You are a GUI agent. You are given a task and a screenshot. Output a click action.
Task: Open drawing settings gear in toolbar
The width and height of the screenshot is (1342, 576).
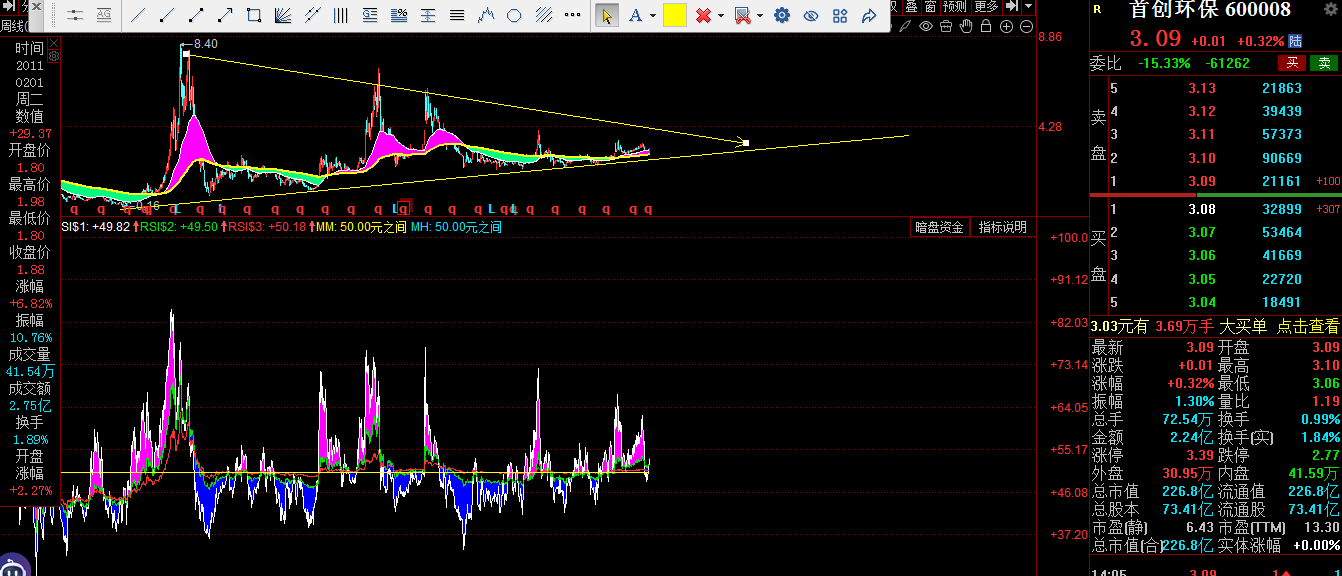[x=782, y=15]
